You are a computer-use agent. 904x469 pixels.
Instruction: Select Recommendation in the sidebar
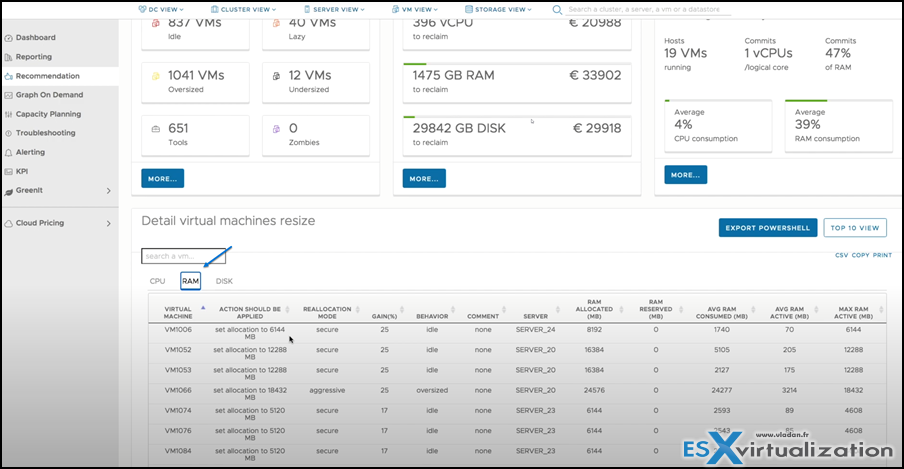click(48, 76)
